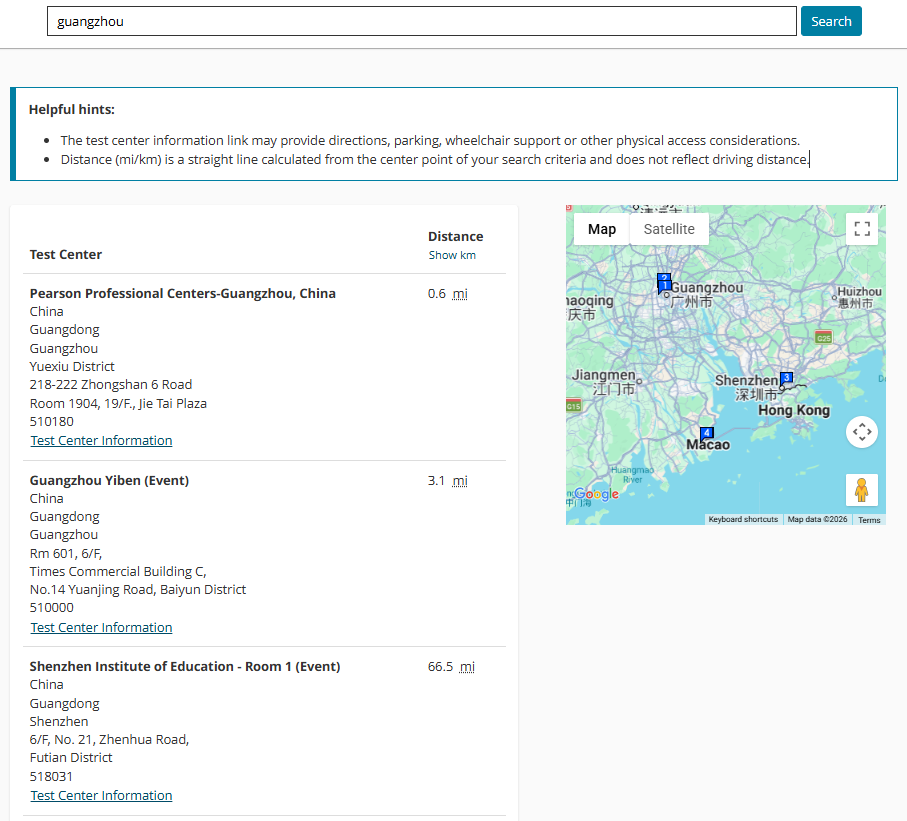Open Test Center Information for Pearson Guangzhou
Screen dimensions: 907x821
coord(101,440)
